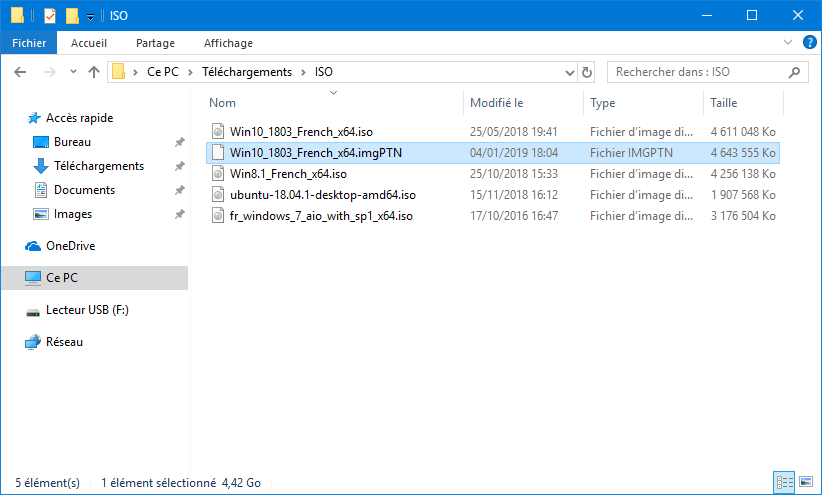Open Bureau in the navigation pane
Image resolution: width=822 pixels, height=495 pixels.
click(x=72, y=142)
